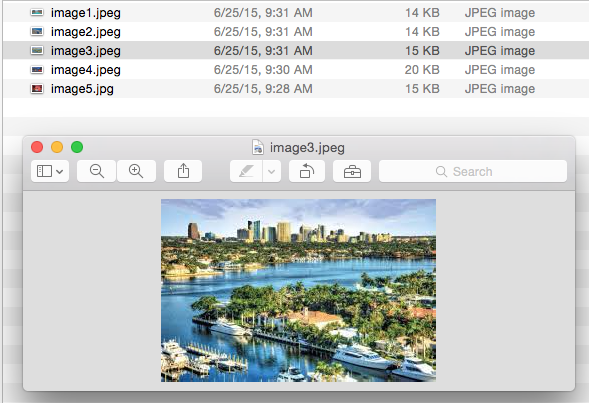Click the image3.jpeg title proxy icon

coord(258,147)
